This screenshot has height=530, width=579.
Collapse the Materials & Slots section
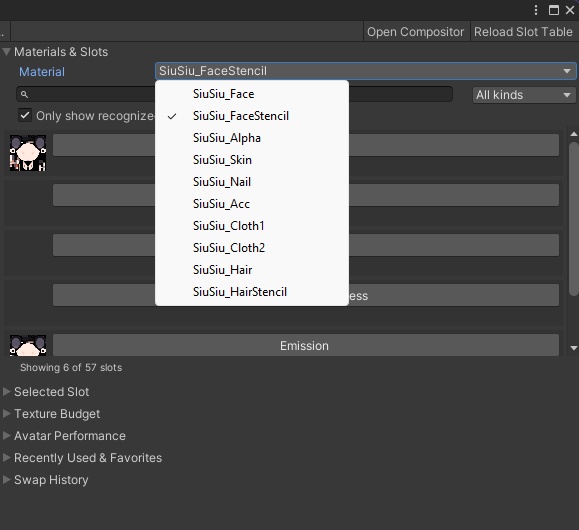click(x=6, y=52)
